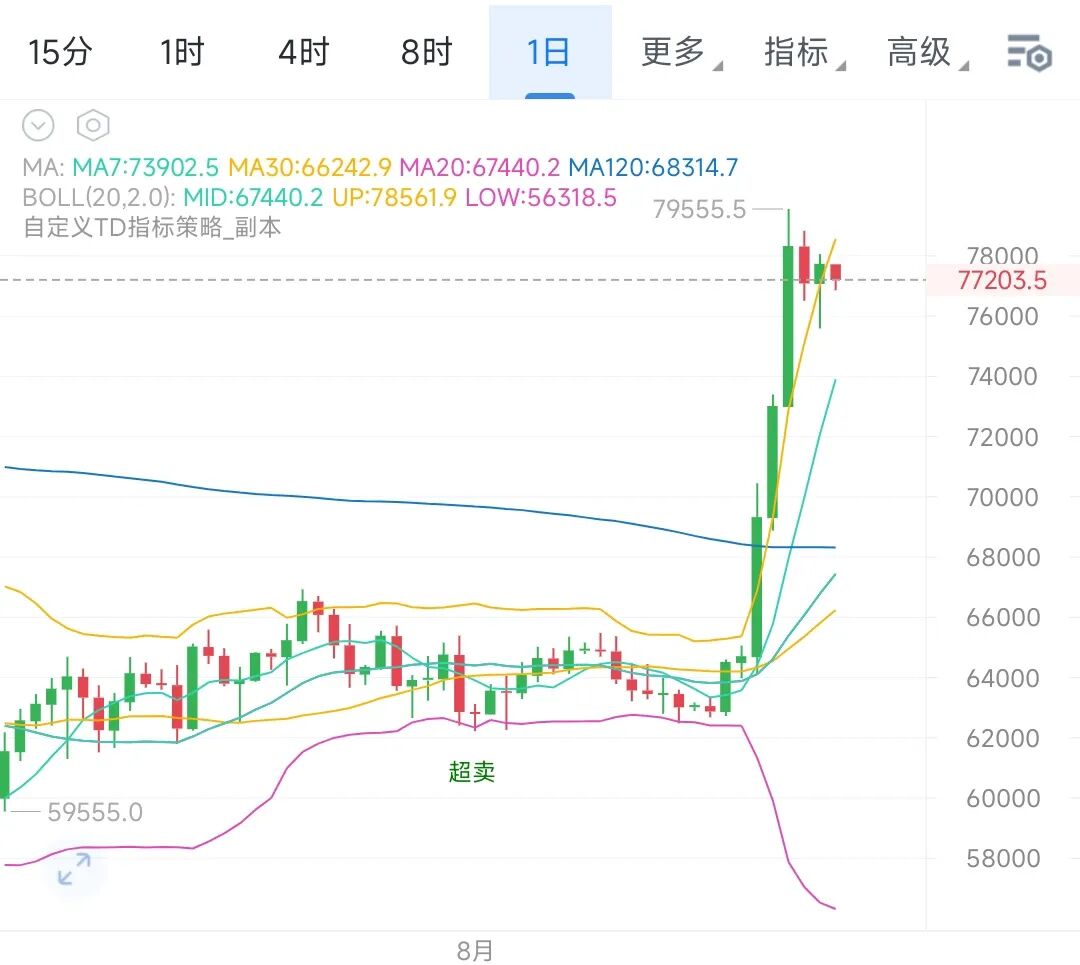The image size is (1080, 965).
Task: Click the UP:78561.9 Bollinger value
Action: click(x=395, y=198)
